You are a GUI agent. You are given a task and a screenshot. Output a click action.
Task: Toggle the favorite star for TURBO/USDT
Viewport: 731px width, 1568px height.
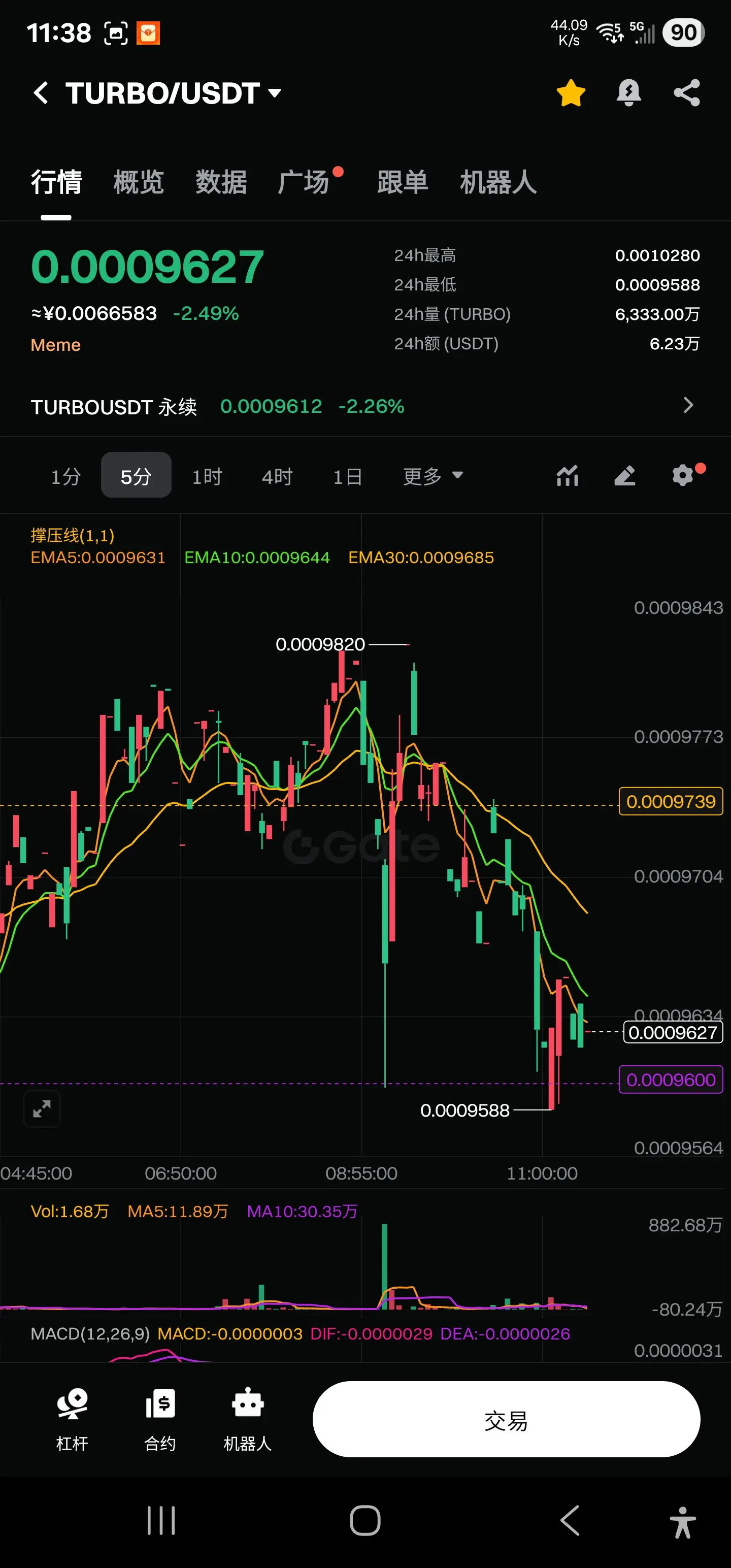[571, 93]
